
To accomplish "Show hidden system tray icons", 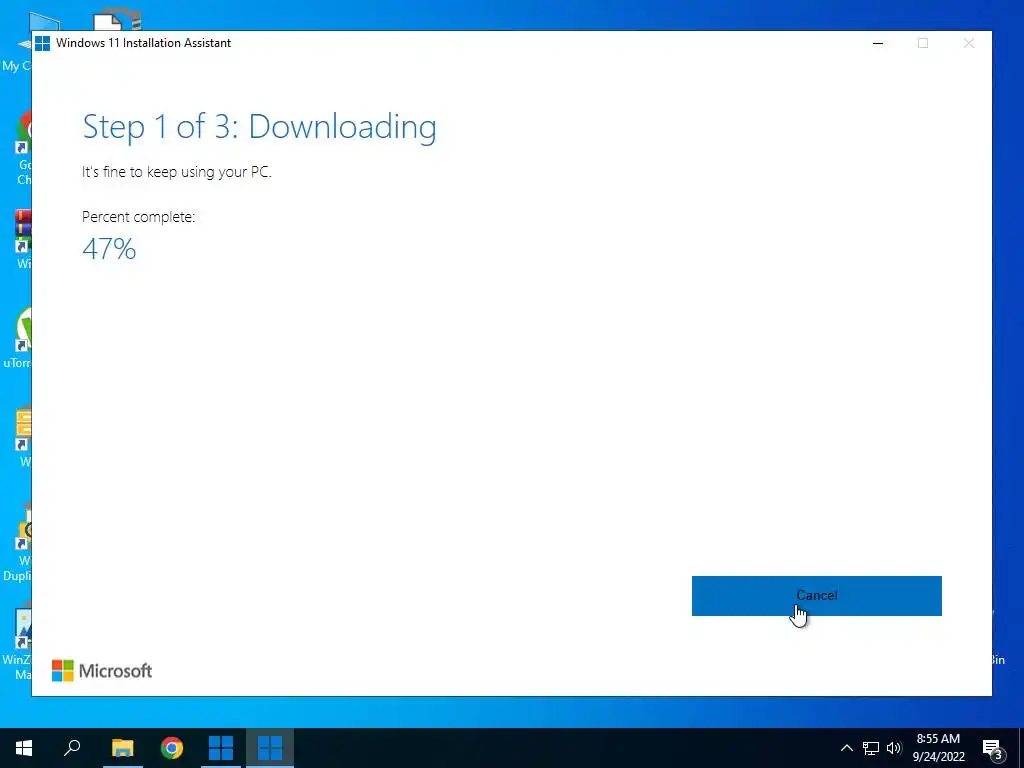I will coord(846,748).
